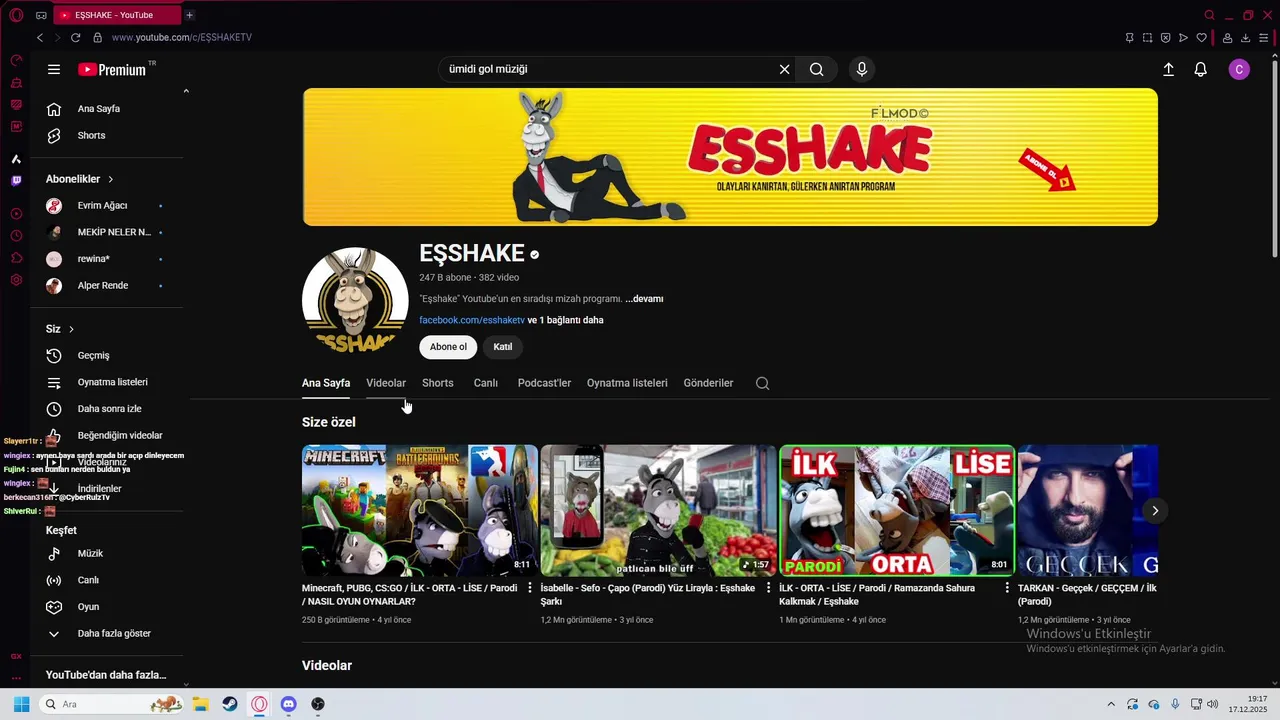Open Twitch in the Opera sidebar
The width and height of the screenshot is (1280, 720).
16,181
